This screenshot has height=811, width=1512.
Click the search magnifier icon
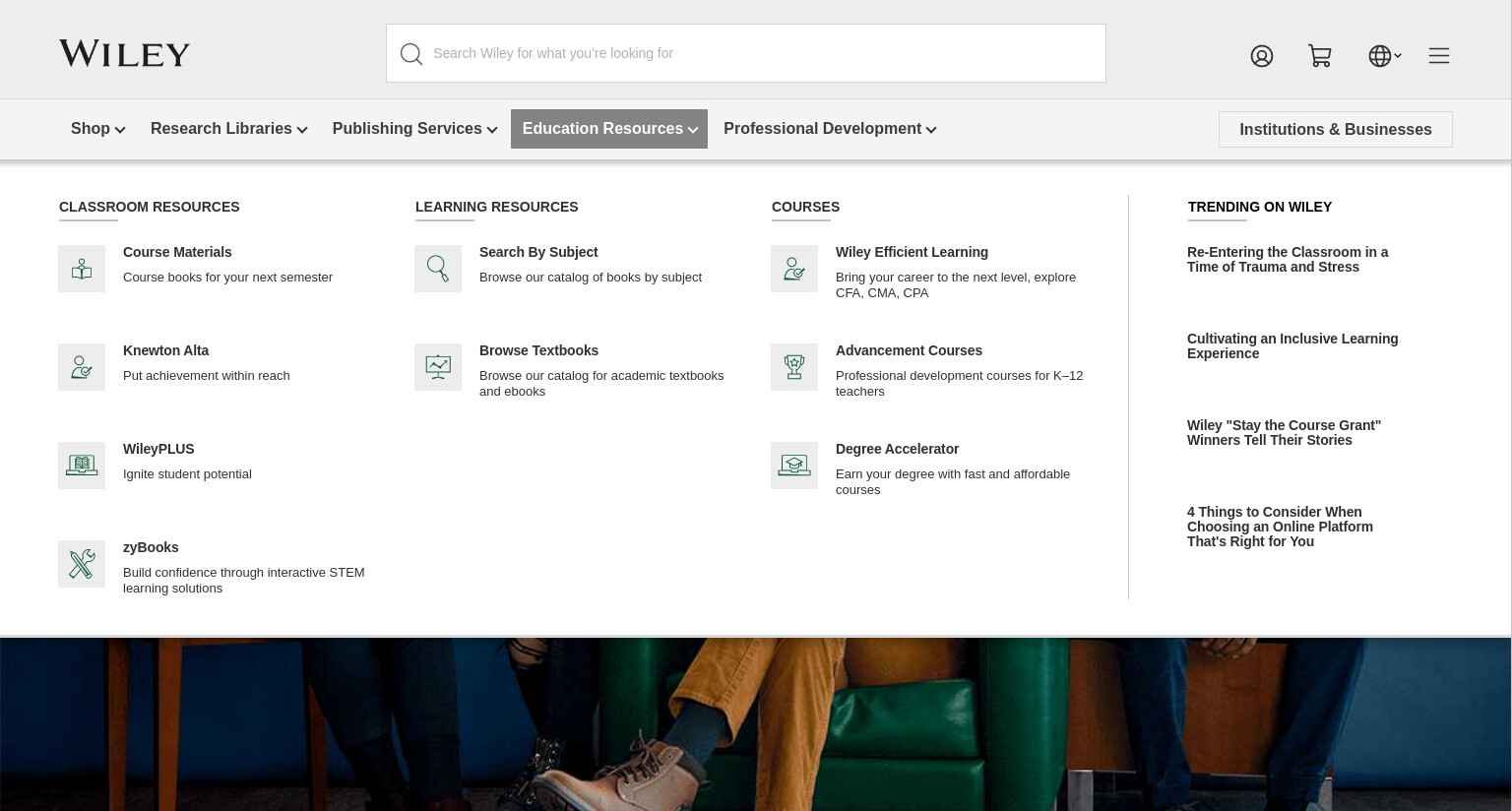point(411,54)
